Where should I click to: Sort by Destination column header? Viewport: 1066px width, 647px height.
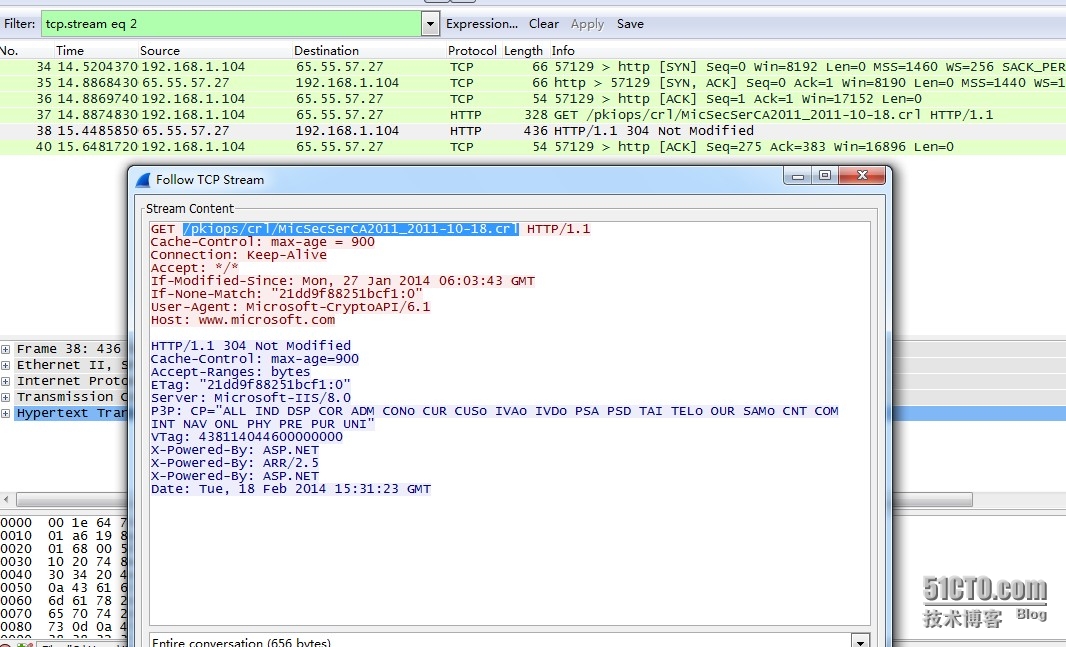pos(326,50)
